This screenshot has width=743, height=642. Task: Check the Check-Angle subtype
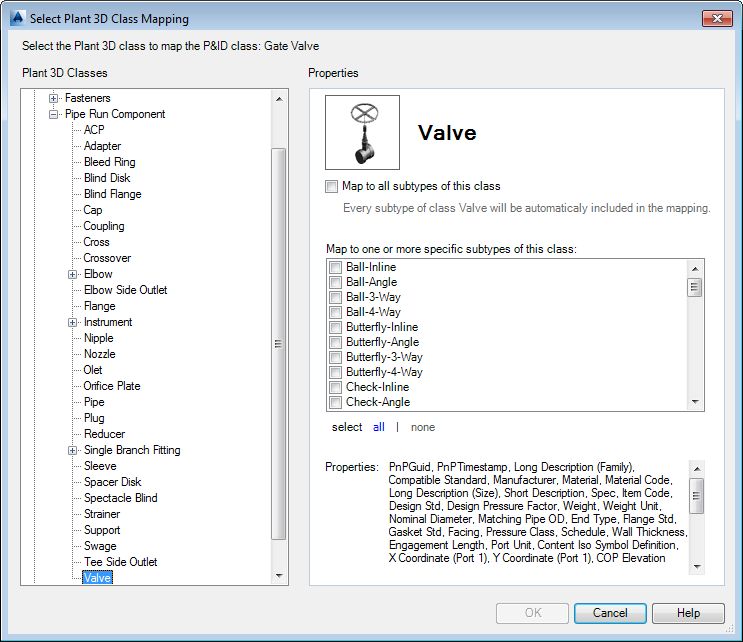point(335,402)
